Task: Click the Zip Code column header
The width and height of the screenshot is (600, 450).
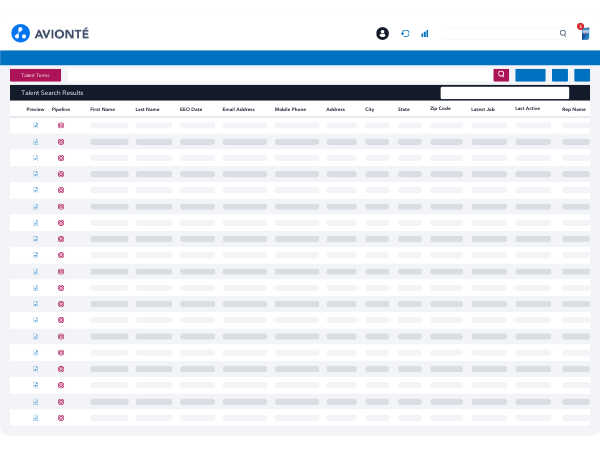Action: point(440,108)
